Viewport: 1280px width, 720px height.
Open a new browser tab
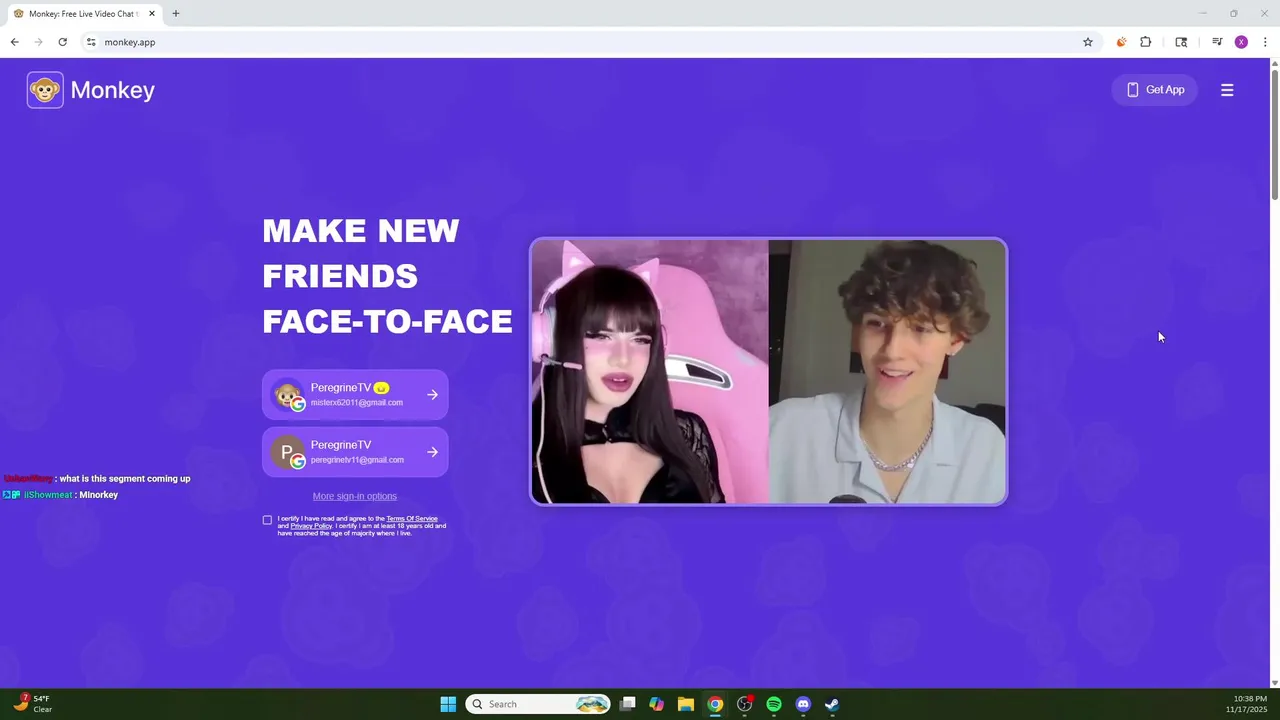(176, 14)
